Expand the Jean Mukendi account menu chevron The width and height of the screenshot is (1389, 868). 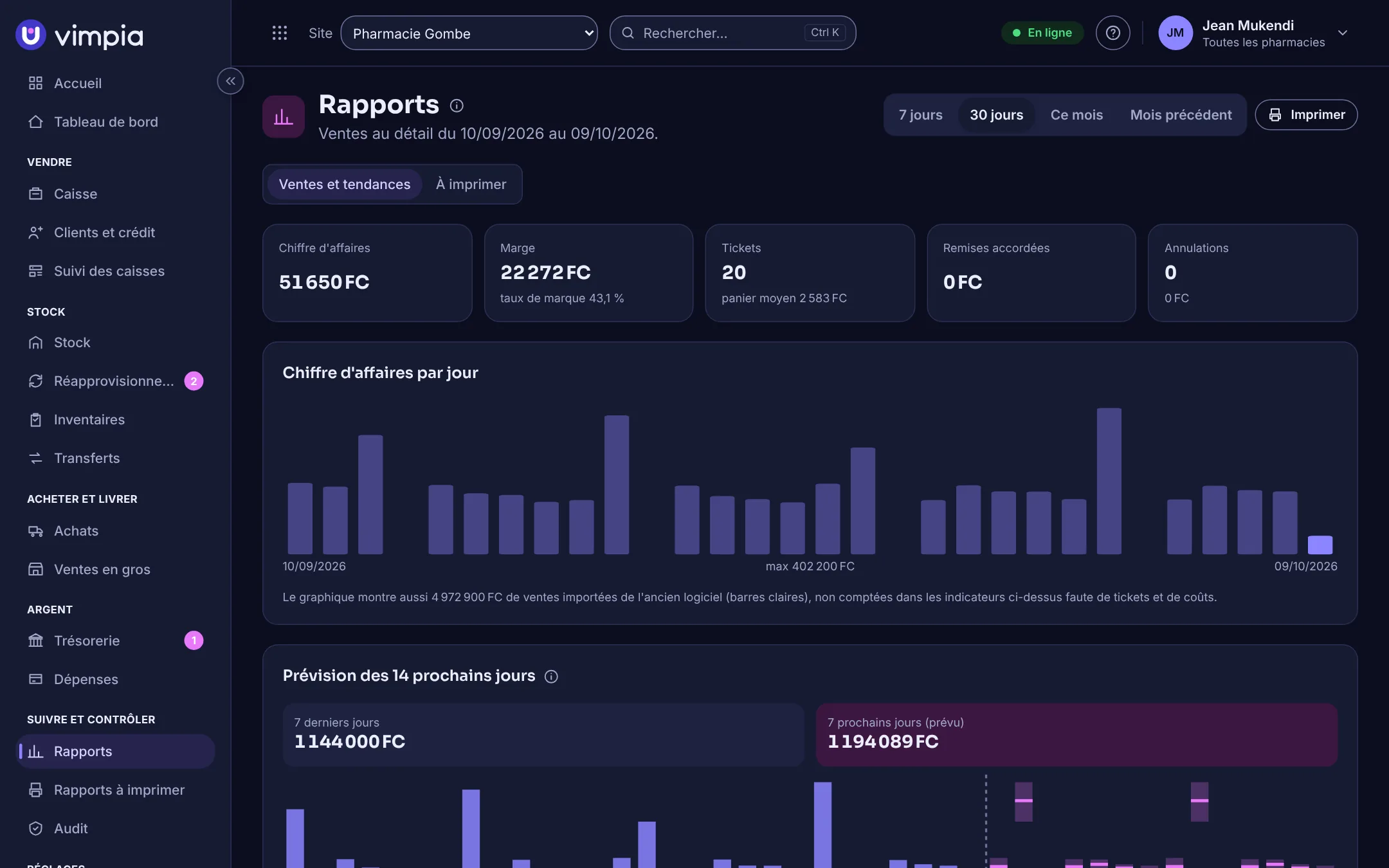(1342, 33)
